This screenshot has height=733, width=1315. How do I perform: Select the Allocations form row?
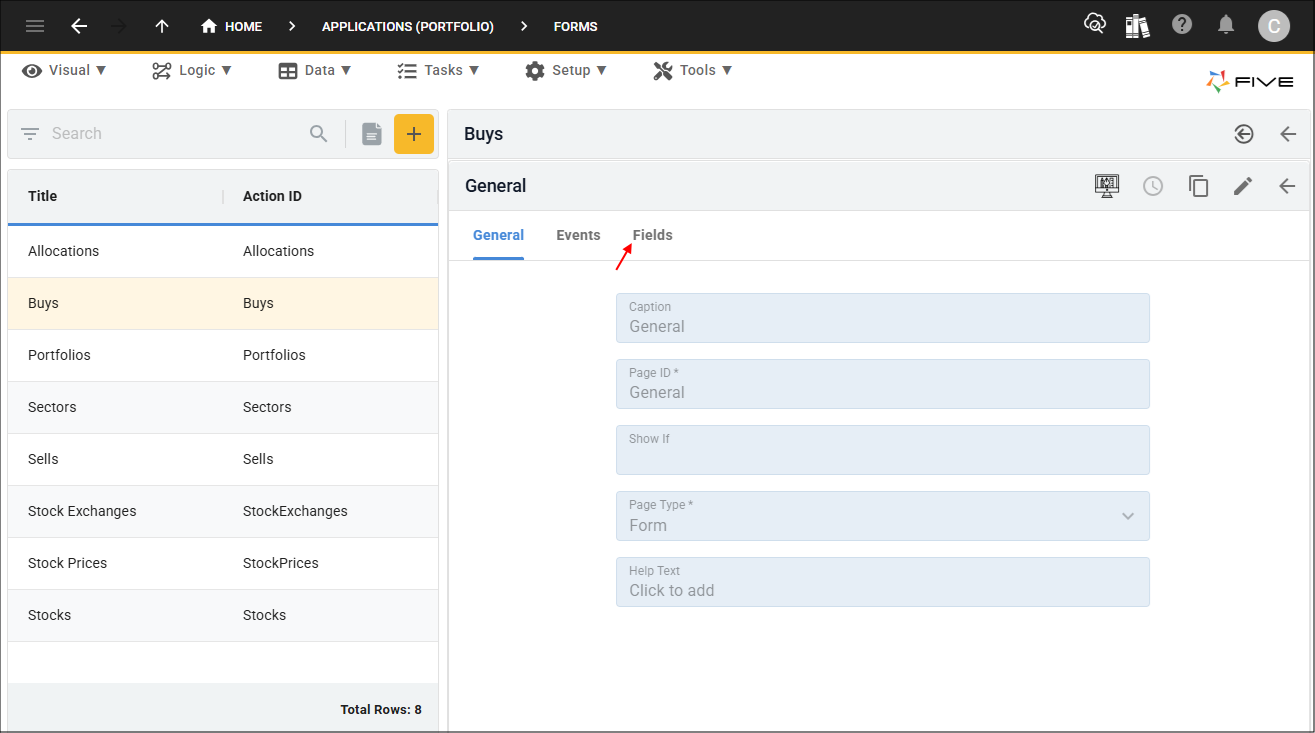(x=223, y=251)
